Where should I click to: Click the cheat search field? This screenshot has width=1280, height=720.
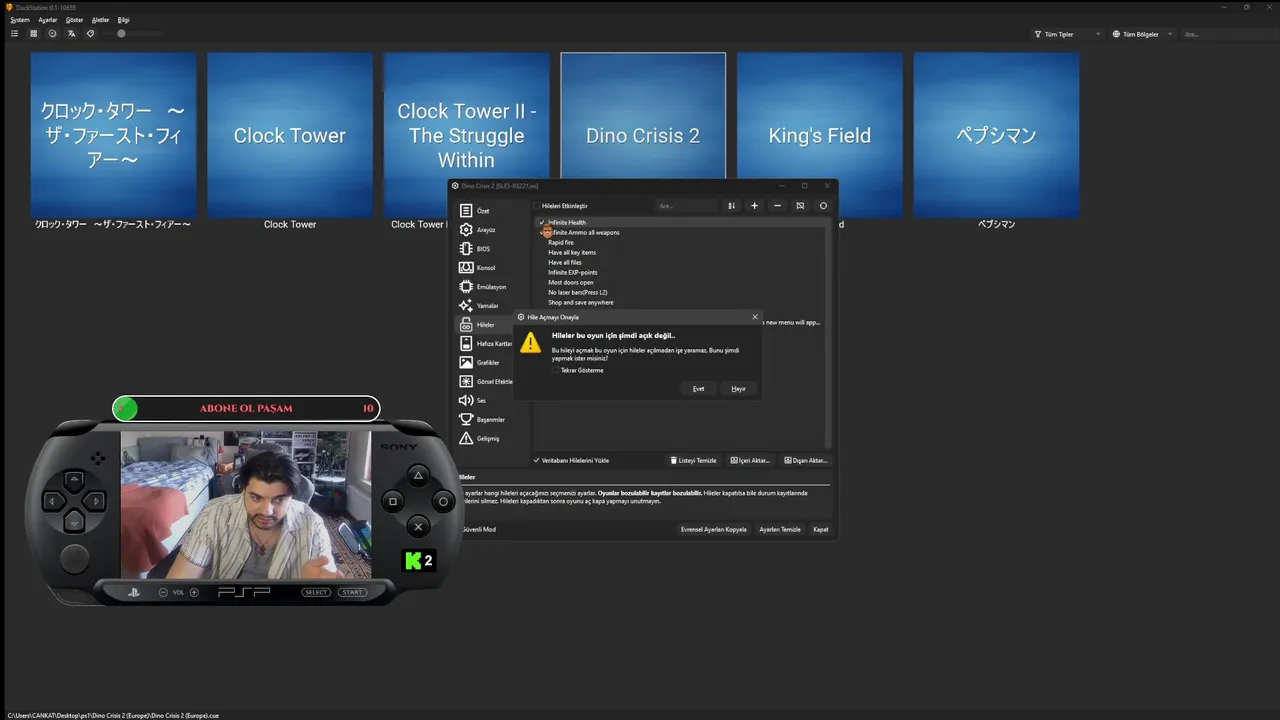point(688,206)
